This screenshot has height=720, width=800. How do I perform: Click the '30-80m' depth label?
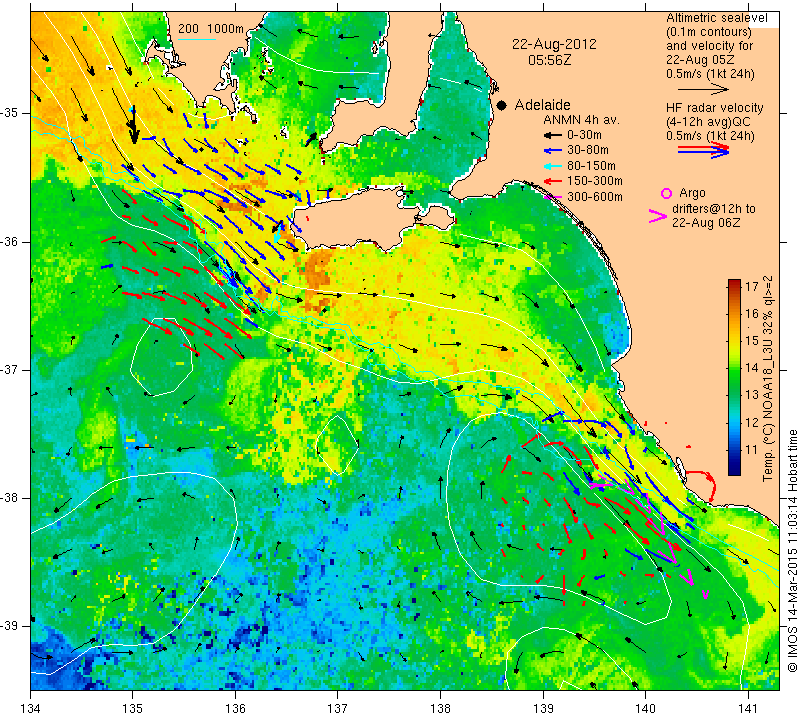(x=588, y=151)
